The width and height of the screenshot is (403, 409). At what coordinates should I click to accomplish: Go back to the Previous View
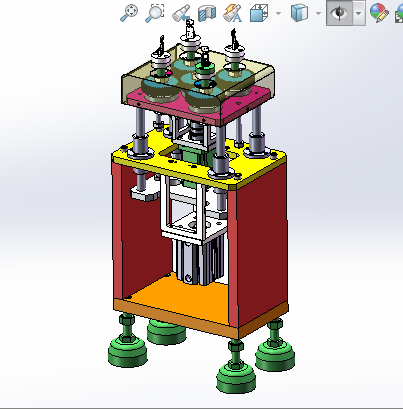181,14
